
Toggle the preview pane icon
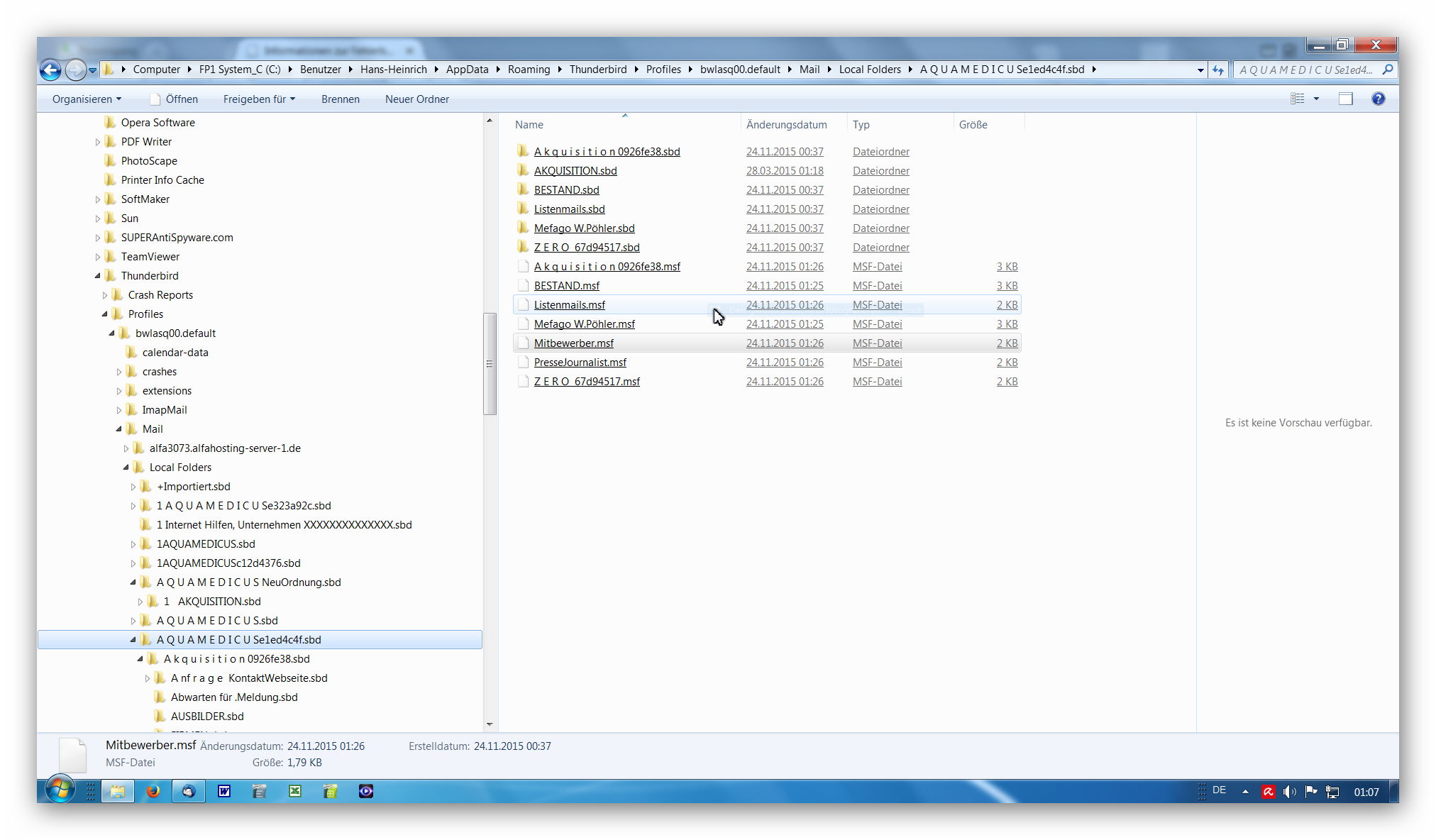(x=1345, y=99)
